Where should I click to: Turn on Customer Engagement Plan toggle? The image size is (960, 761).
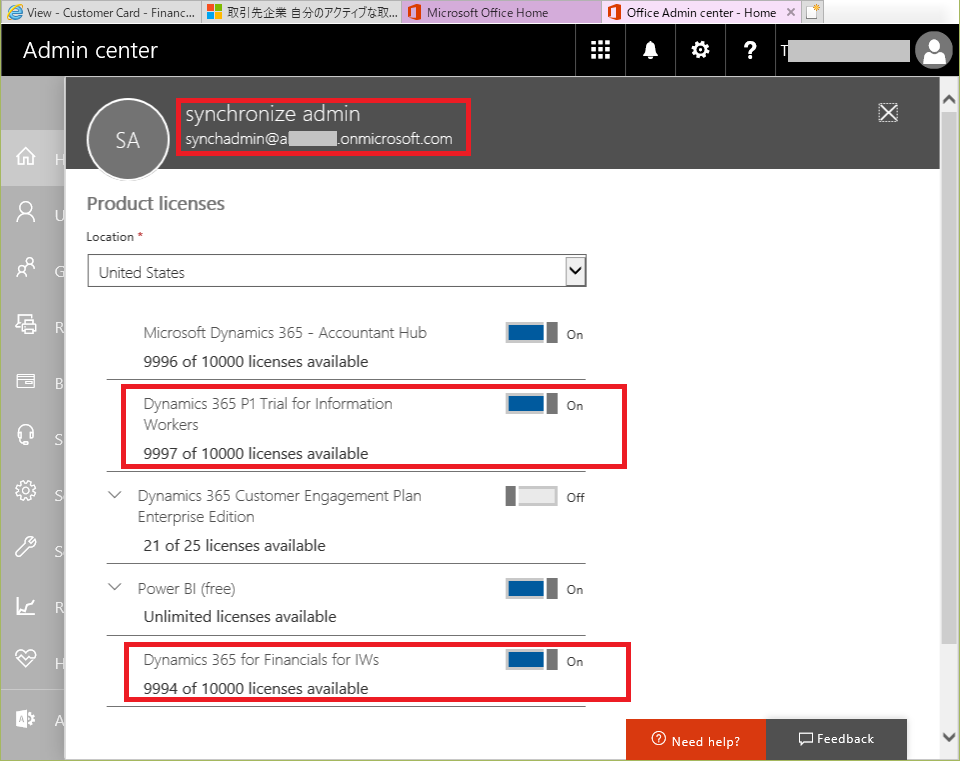531,496
